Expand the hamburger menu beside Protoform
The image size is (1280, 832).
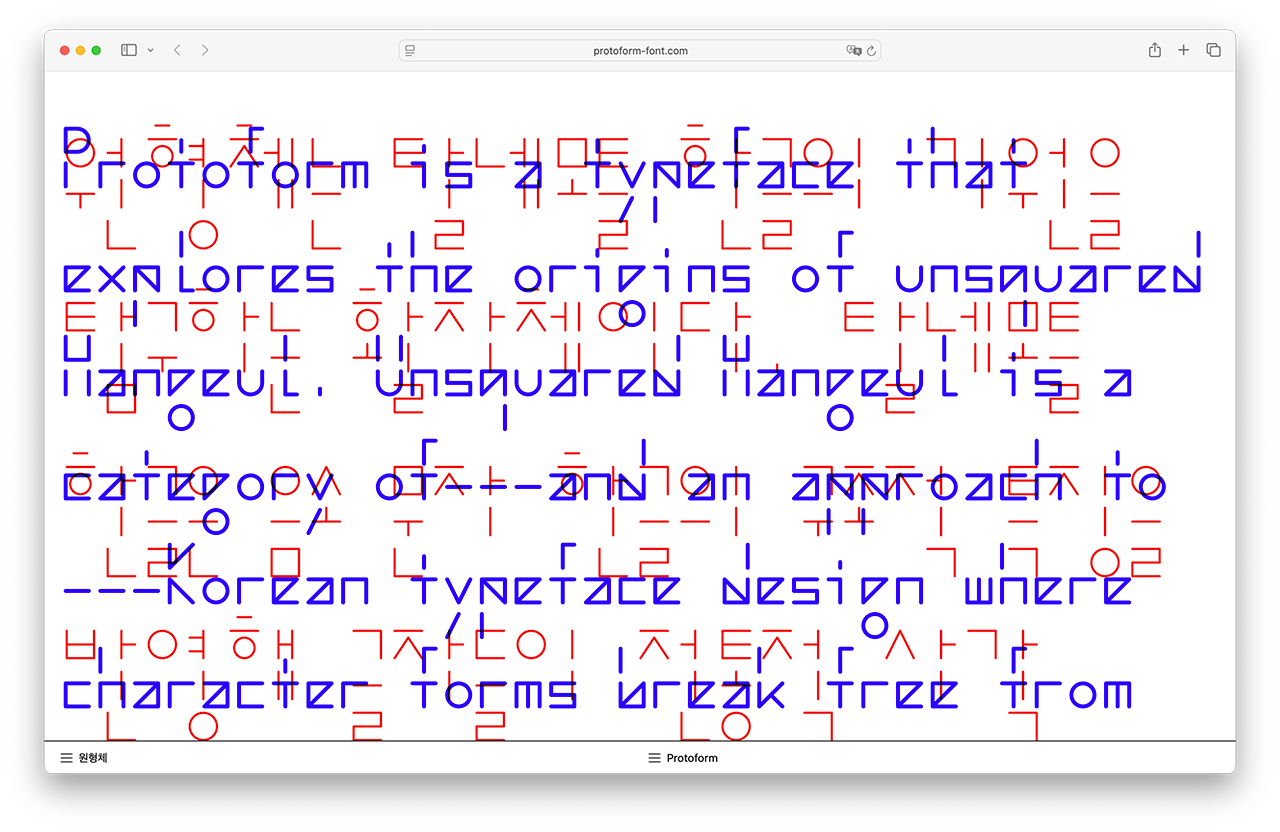[654, 758]
